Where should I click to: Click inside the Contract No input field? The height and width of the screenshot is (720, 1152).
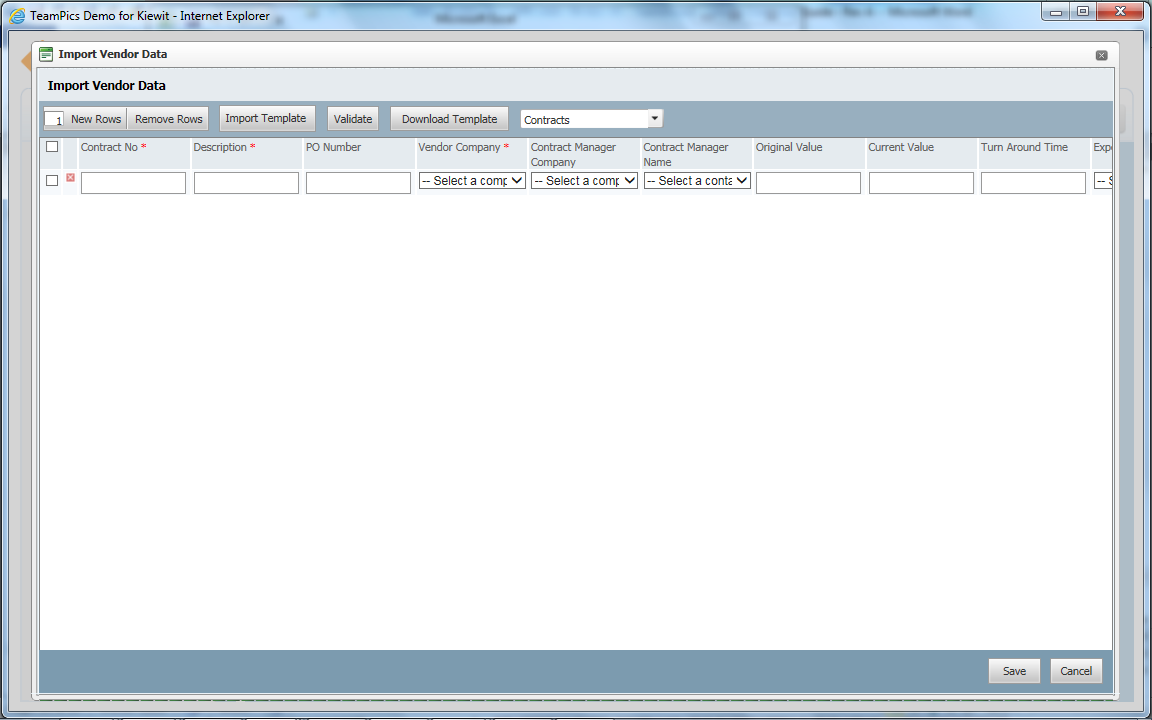click(133, 182)
